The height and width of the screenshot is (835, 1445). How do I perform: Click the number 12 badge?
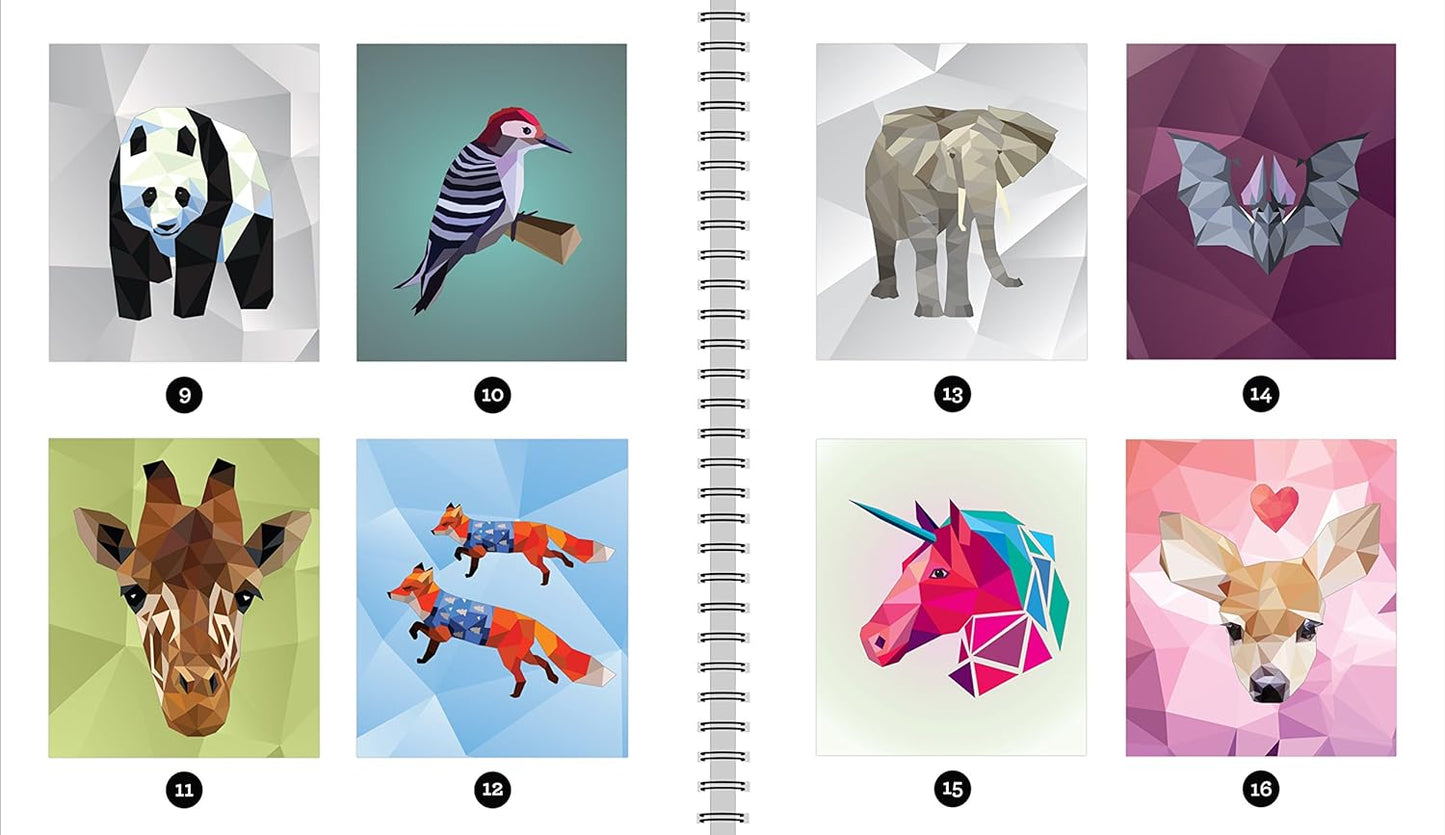point(492,790)
